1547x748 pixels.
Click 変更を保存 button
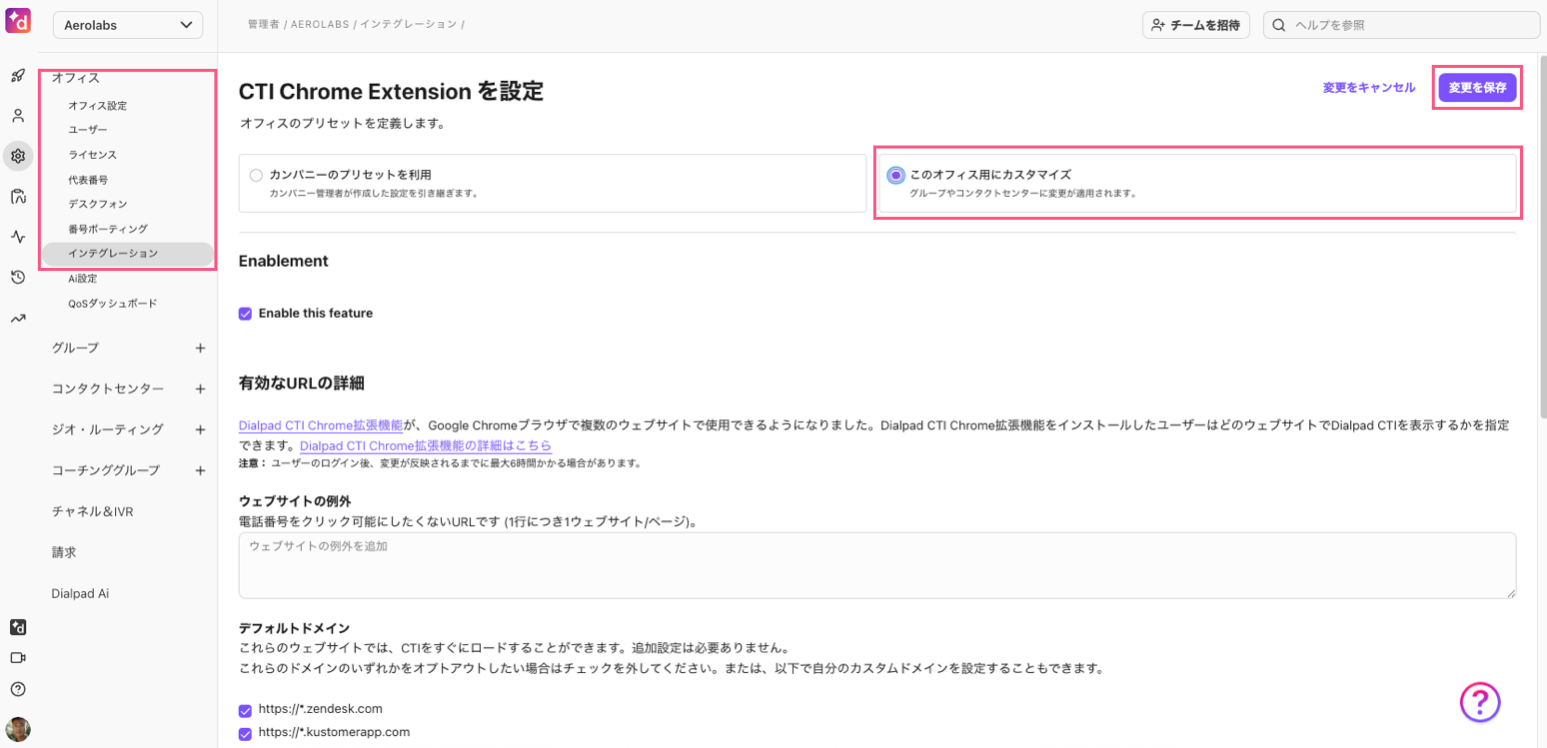click(1478, 88)
